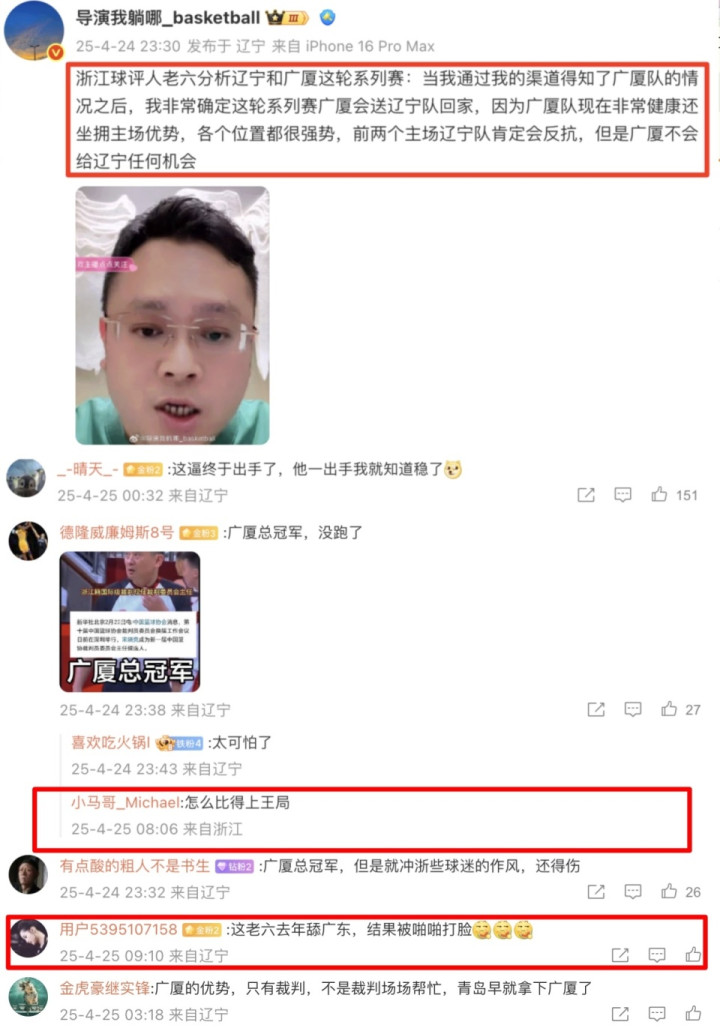Screen dimensions: 720x1028
Task: Open reply on 德隆威廉姆斯8号's comment
Action: 633,709
